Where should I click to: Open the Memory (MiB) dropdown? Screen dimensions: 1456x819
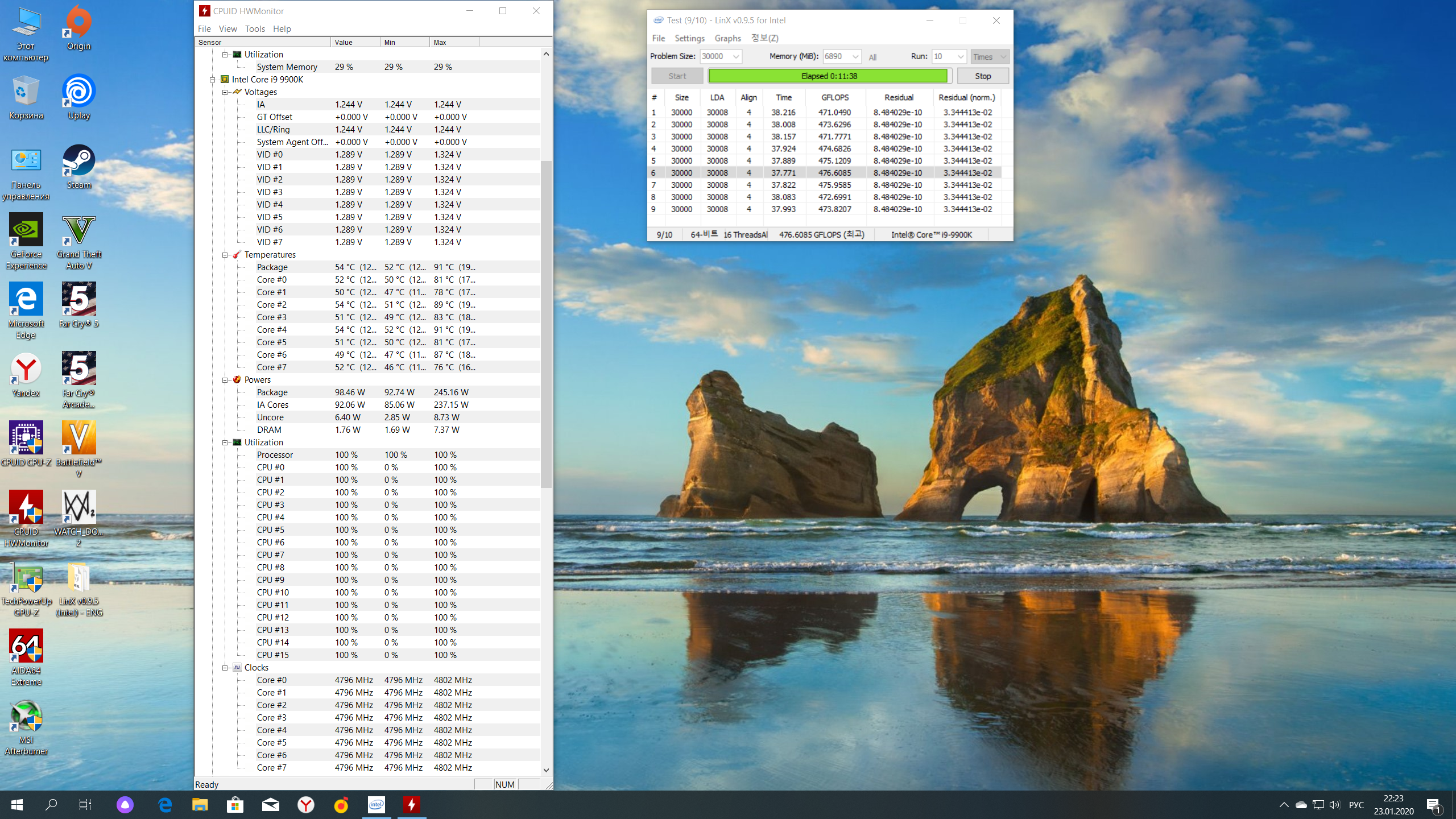[855, 56]
